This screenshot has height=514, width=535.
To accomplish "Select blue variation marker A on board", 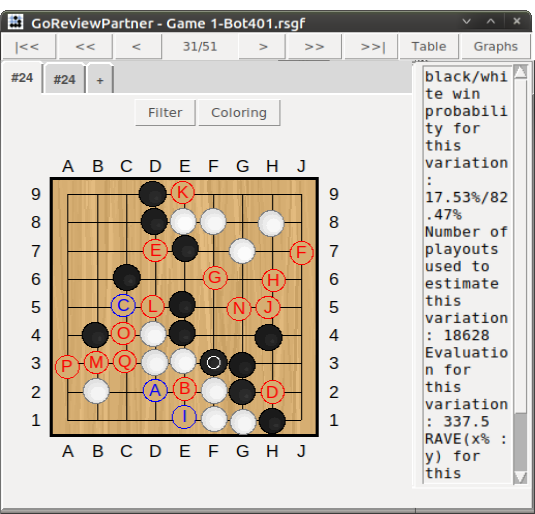I will coord(155,390).
